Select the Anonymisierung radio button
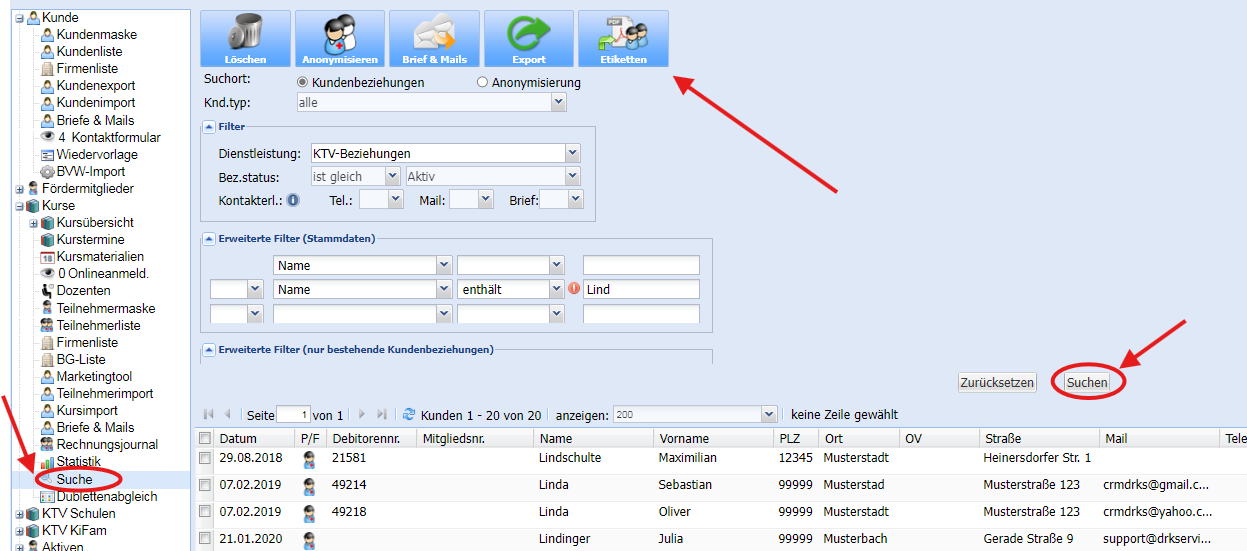This screenshot has width=1247, height=551. (482, 82)
